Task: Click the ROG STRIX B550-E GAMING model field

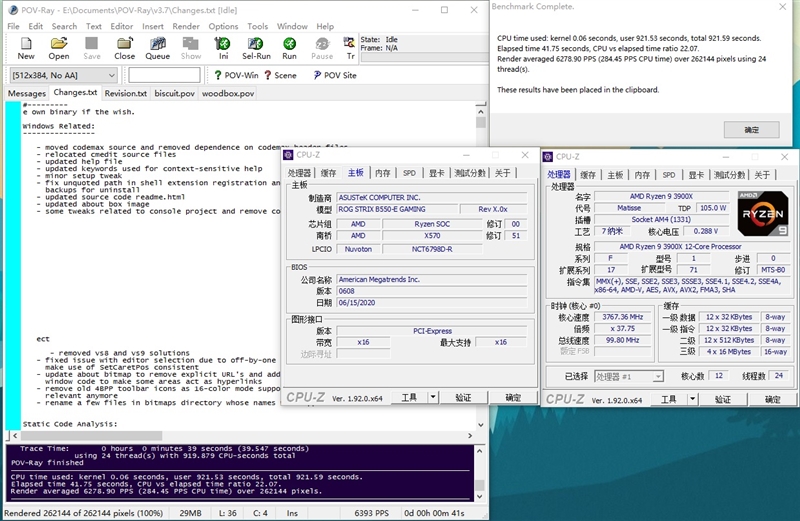Action: (396, 209)
